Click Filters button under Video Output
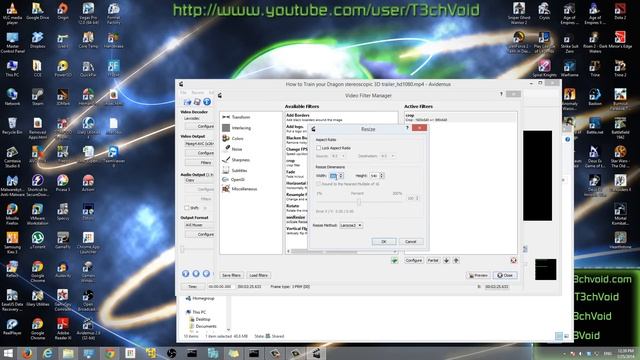 [x=200, y=162]
